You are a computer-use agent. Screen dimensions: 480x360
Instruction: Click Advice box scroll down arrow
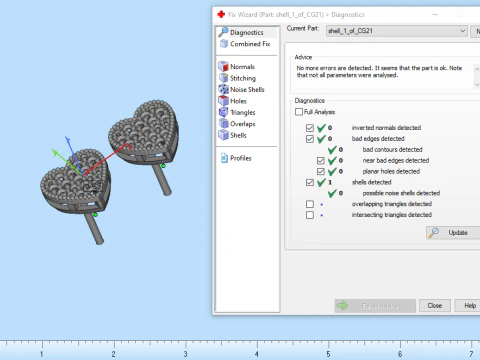477,85
